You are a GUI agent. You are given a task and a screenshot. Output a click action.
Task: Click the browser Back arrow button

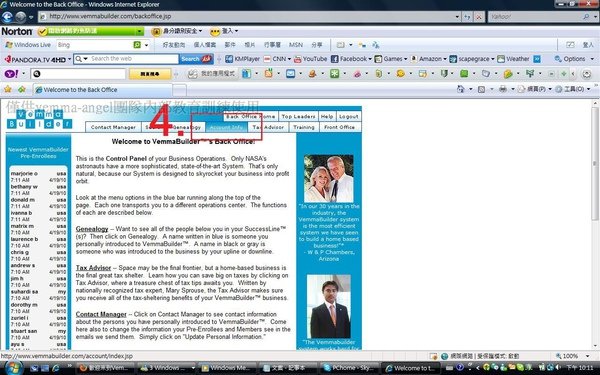pos(7,17)
